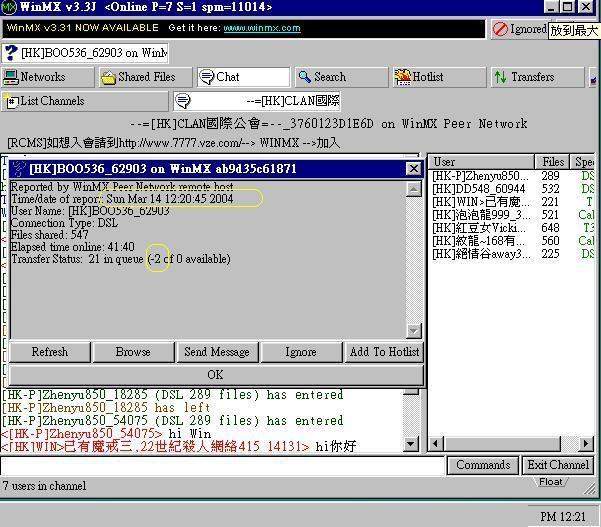The image size is (601, 527).
Task: Click the [HK]CLAN channel bubble icon
Action: [x=182, y=101]
